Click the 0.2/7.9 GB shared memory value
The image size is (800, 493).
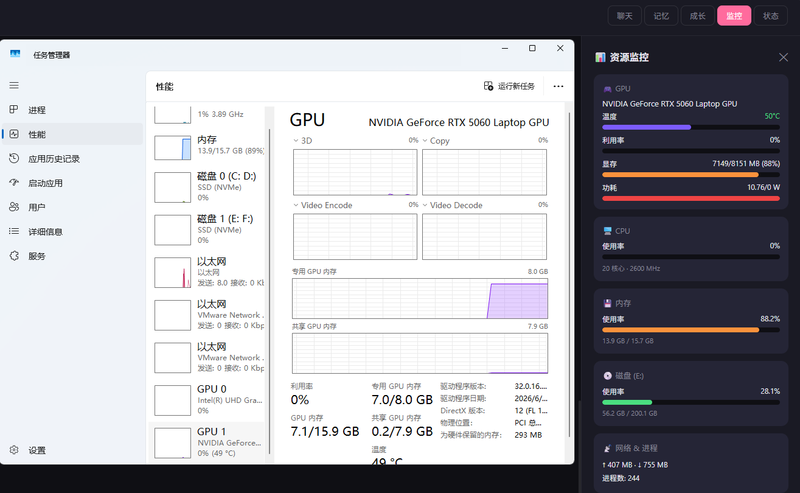pyautogui.click(x=402, y=432)
